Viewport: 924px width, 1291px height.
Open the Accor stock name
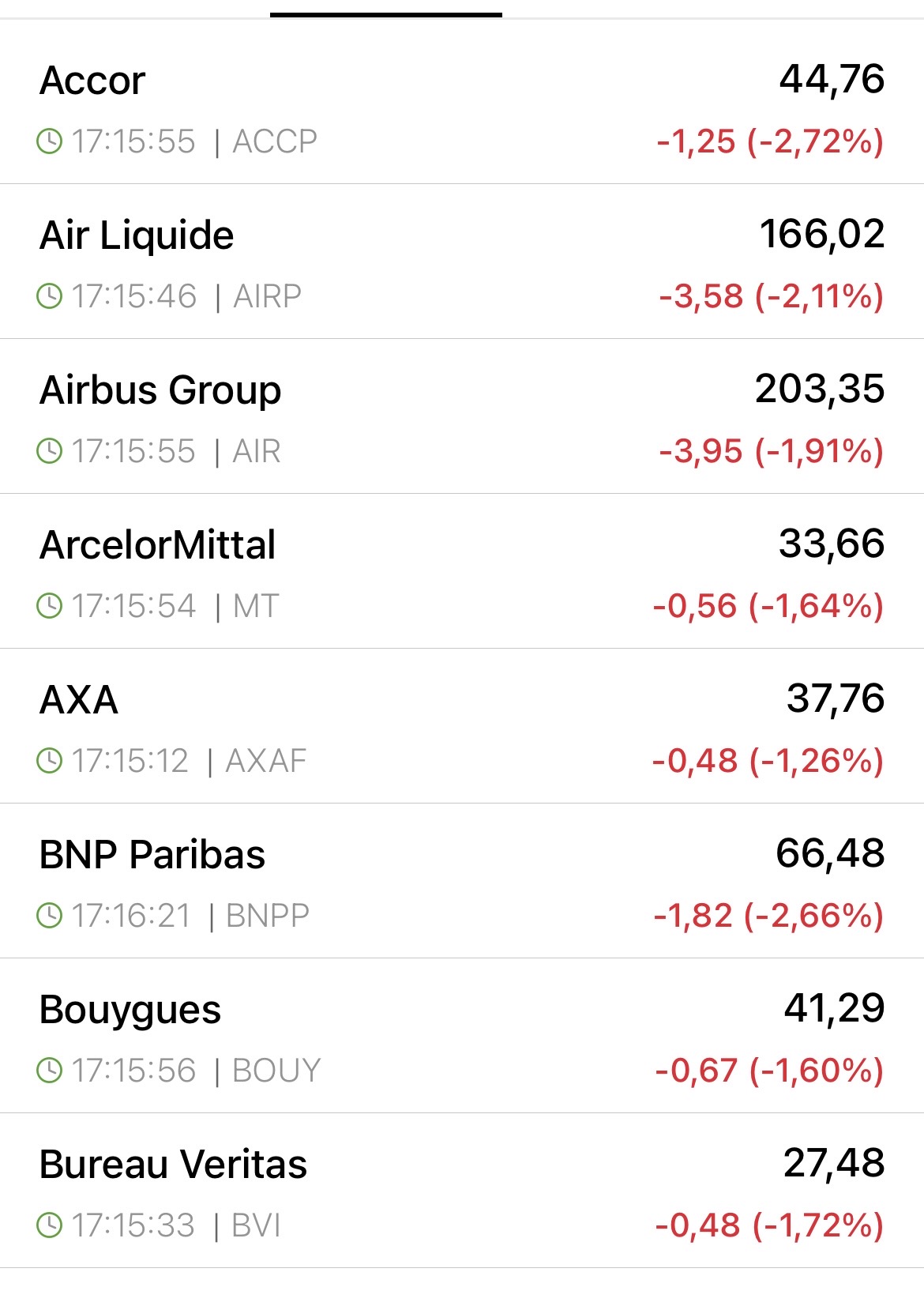[92, 81]
